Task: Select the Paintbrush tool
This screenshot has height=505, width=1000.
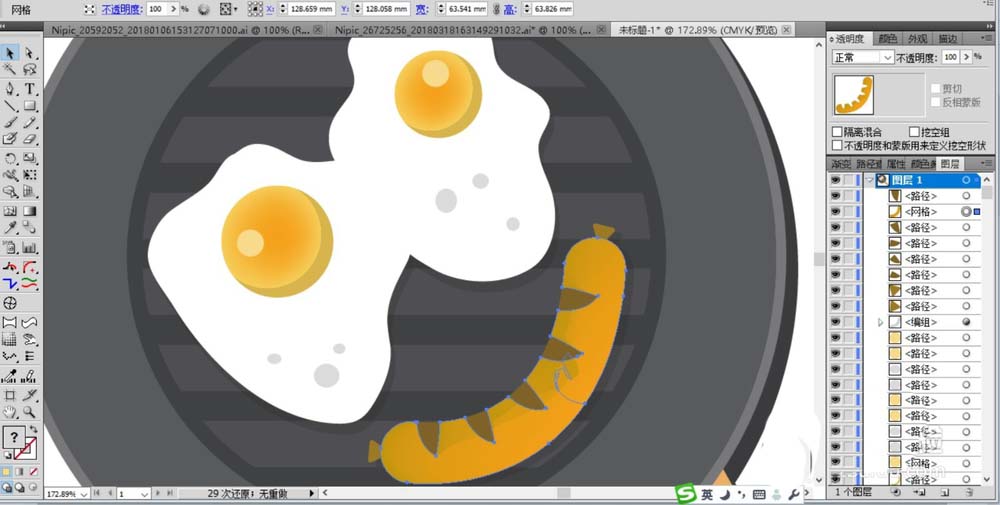Action: pos(10,122)
